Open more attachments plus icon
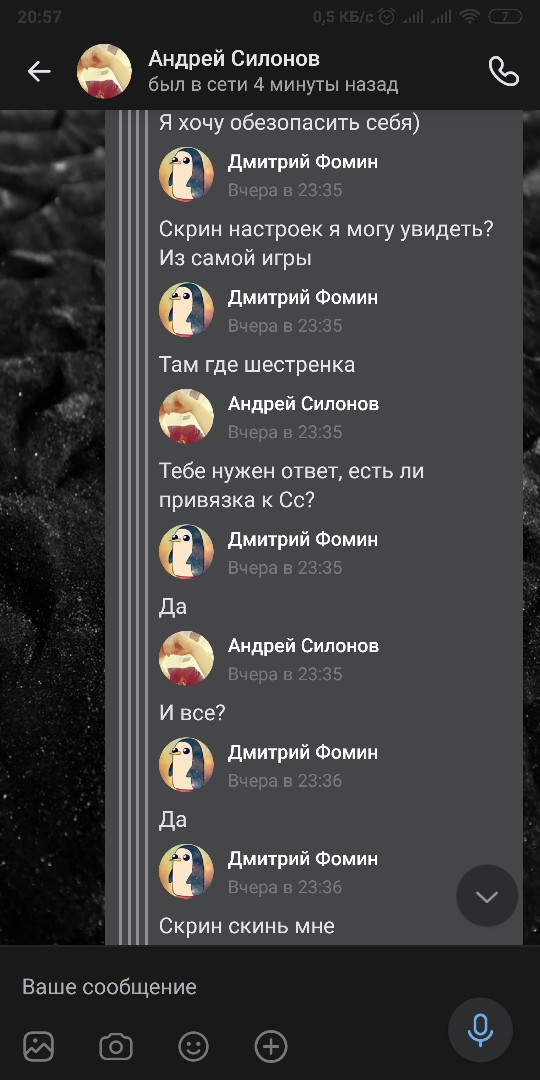This screenshot has width=540, height=1080. click(271, 1047)
